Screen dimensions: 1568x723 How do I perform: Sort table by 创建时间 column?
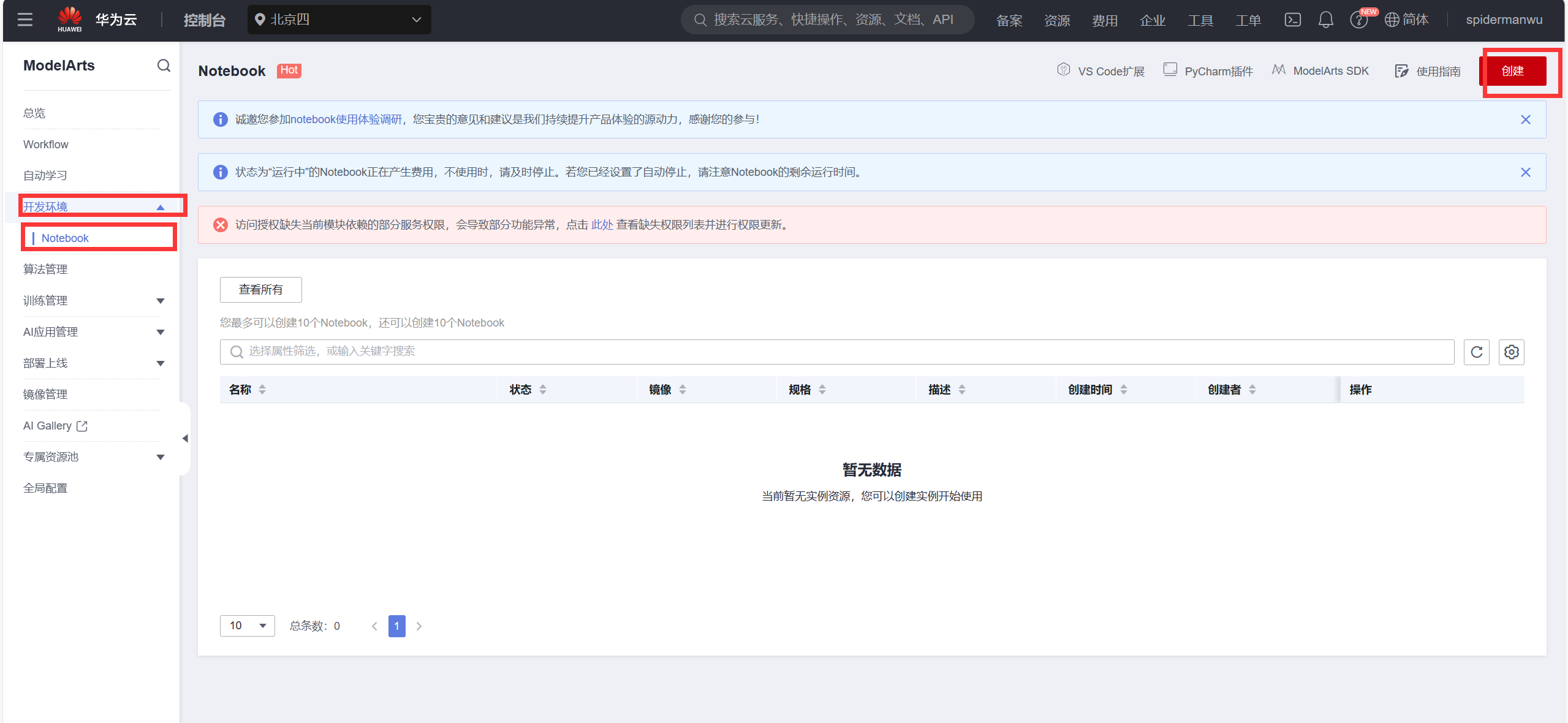(1124, 390)
